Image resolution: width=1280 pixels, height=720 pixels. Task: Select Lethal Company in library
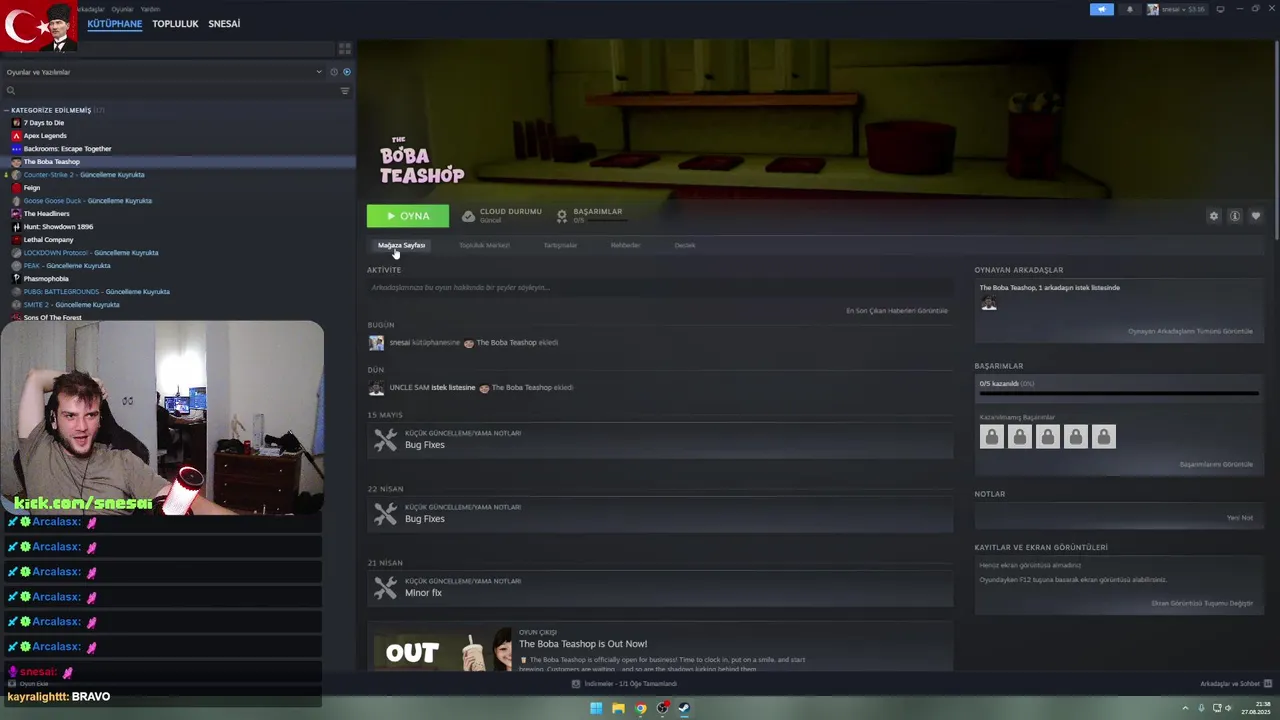click(x=48, y=240)
